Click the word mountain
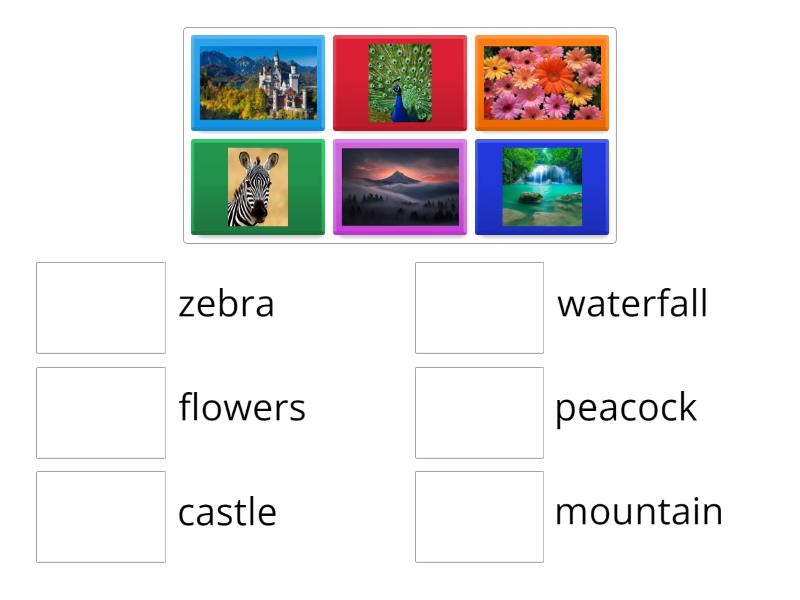 (638, 511)
